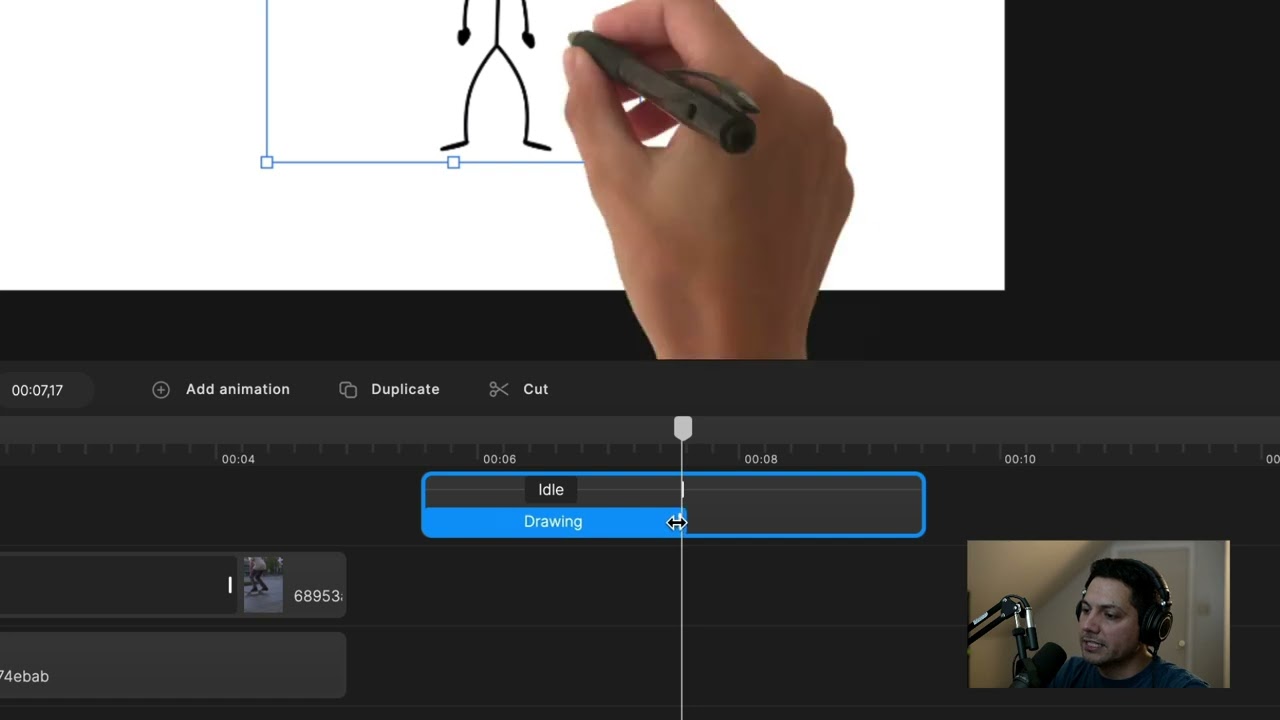Click the Add animation plus icon
Image resolution: width=1280 pixels, height=720 pixels.
coord(161,390)
